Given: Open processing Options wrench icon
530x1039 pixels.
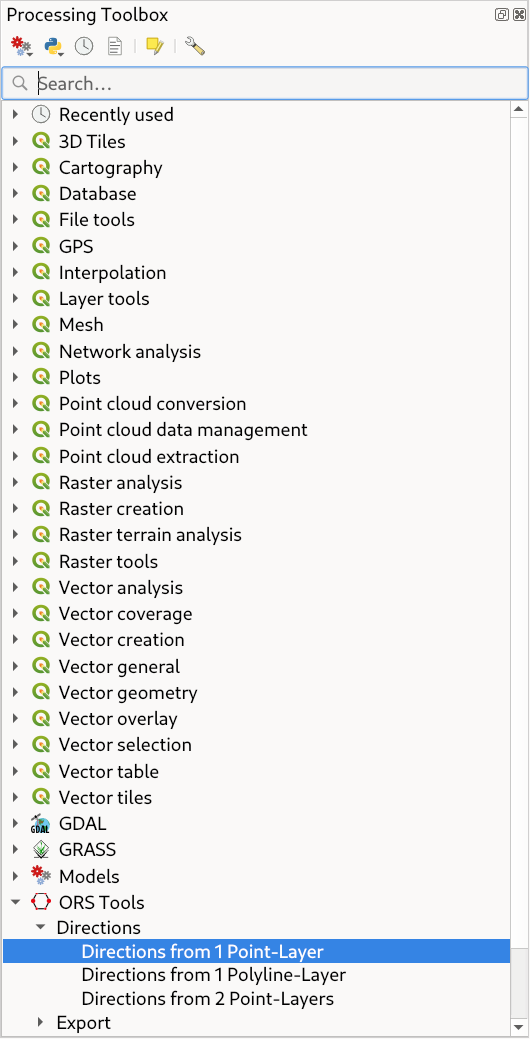Looking at the screenshot, I should [x=195, y=46].
